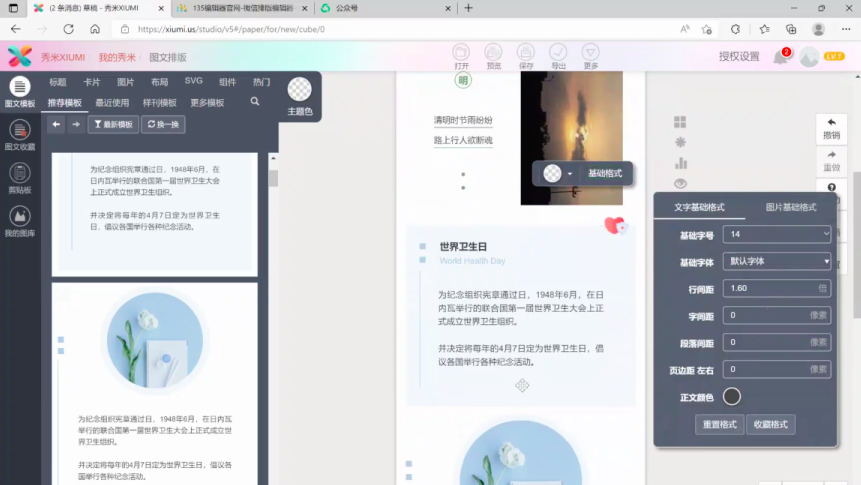Click the 导出 toolbar icon
The image size is (861, 485).
tap(558, 57)
